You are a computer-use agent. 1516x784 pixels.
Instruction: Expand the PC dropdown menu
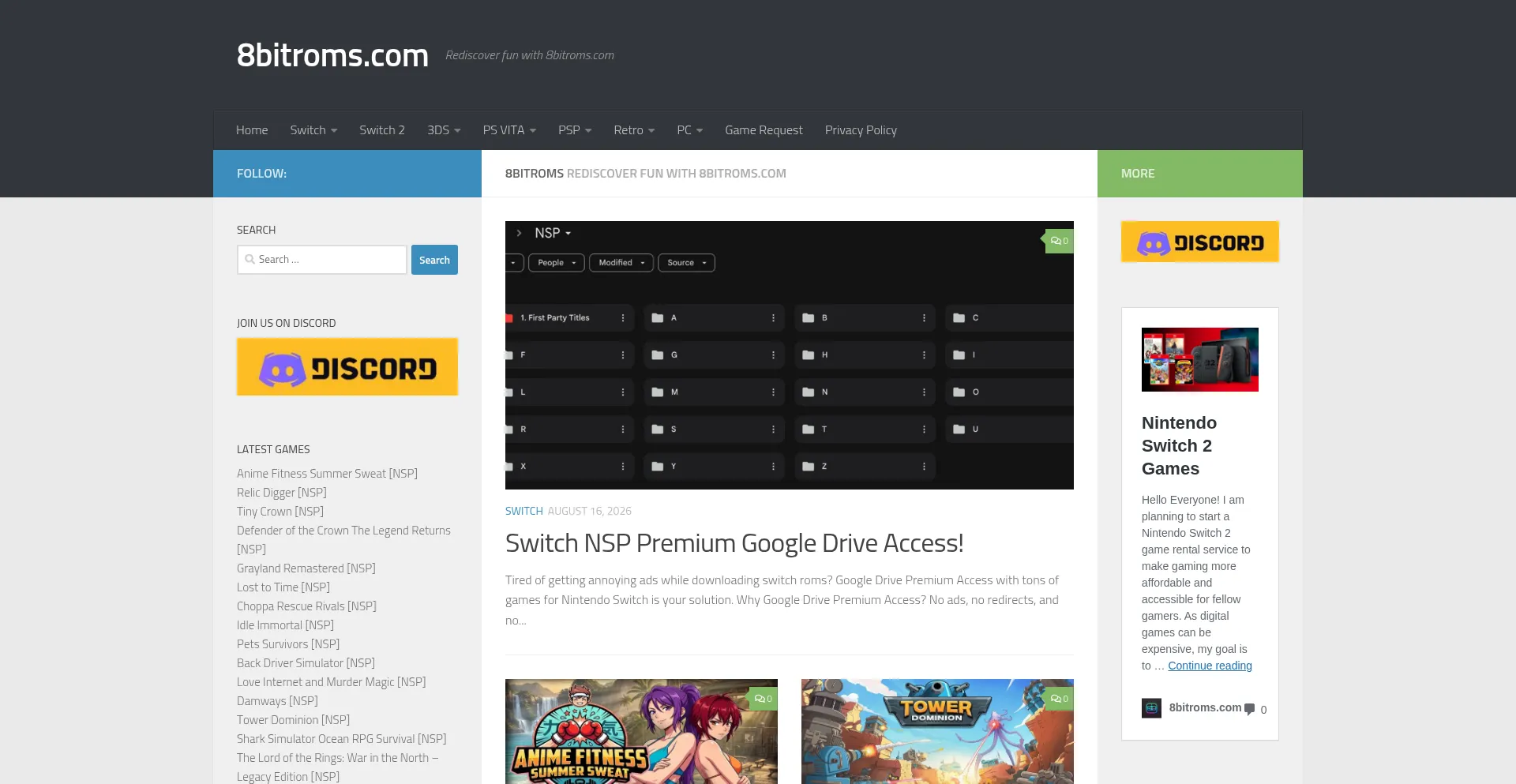click(x=689, y=130)
